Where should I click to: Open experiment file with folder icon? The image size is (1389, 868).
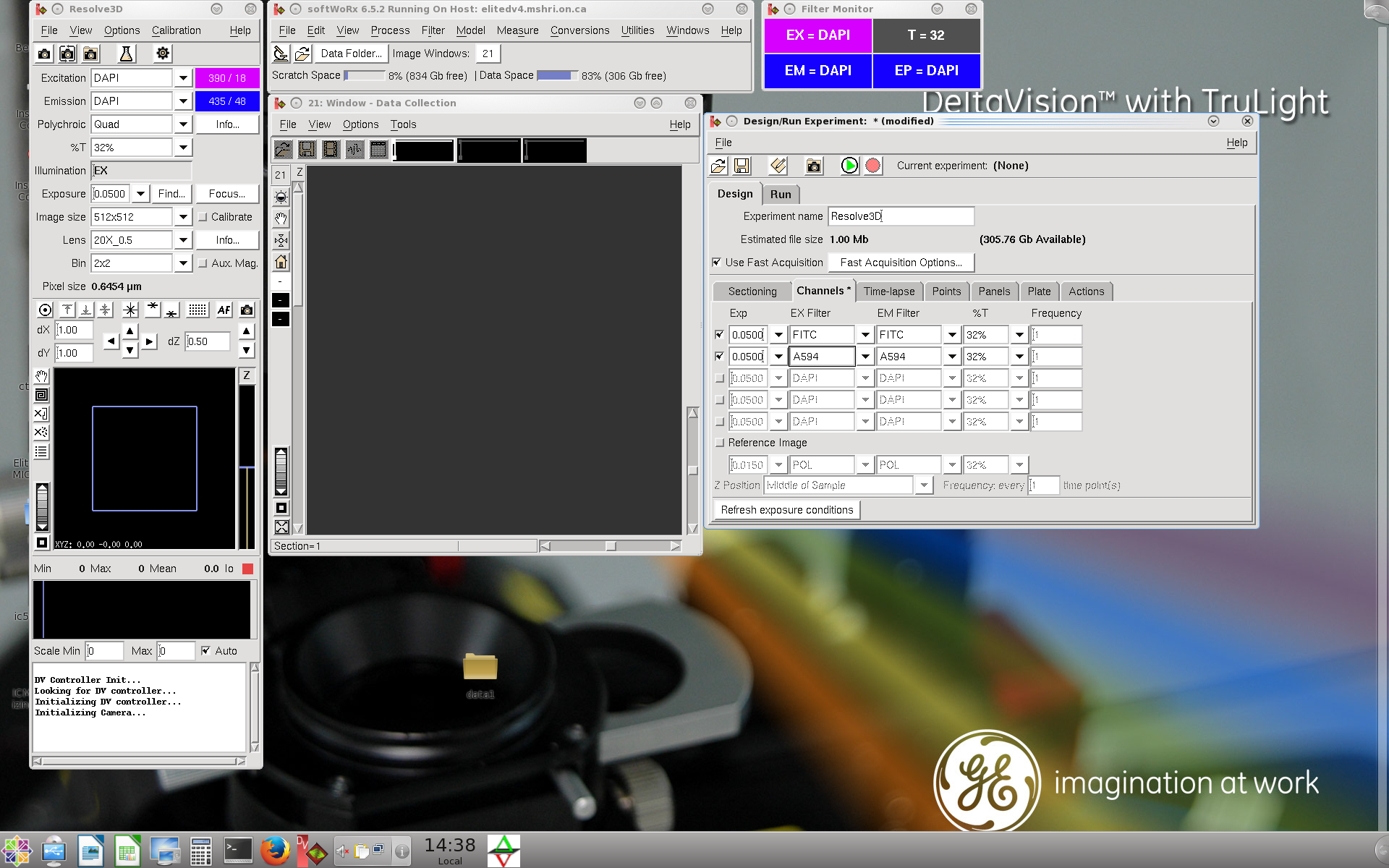[718, 166]
